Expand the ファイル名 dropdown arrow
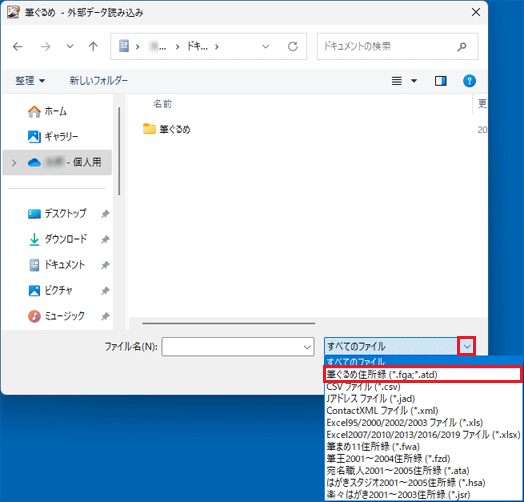 tap(307, 347)
